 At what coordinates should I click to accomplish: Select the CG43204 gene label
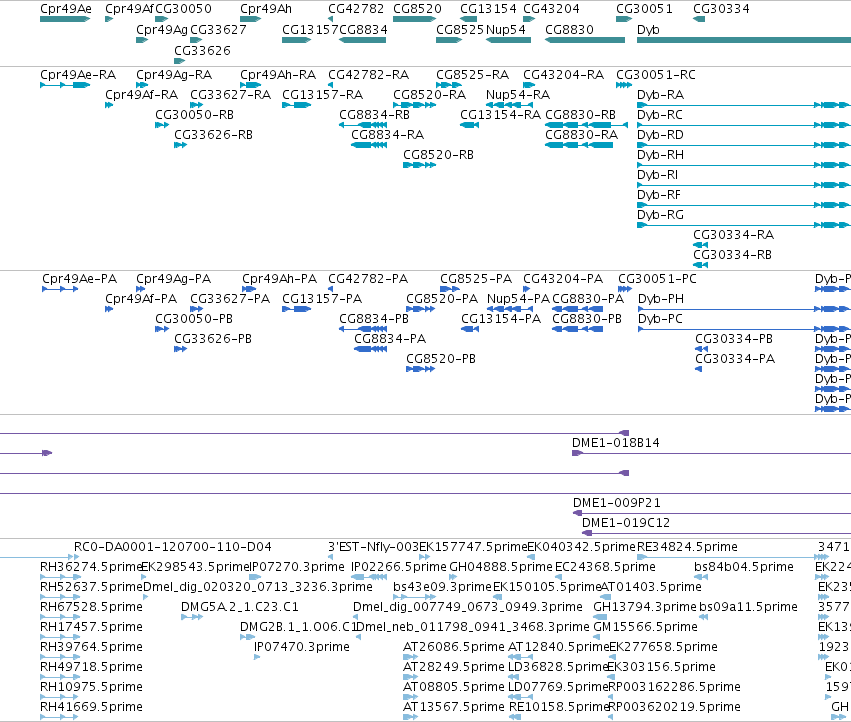tap(551, 9)
